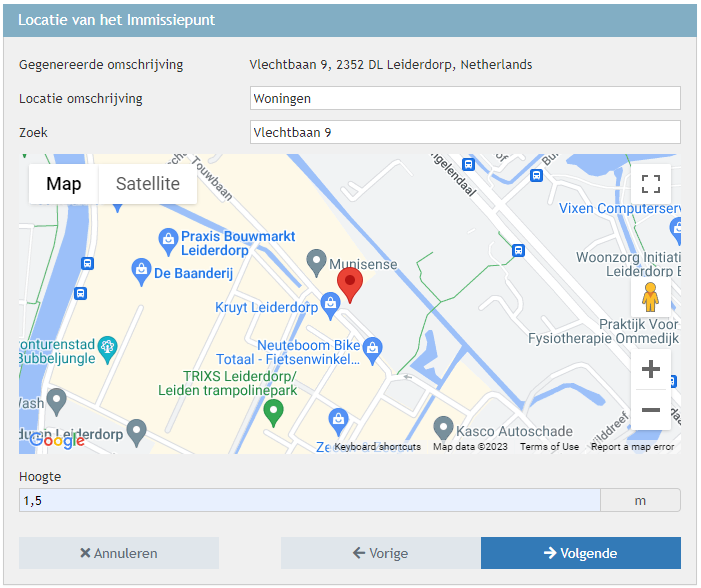The width and height of the screenshot is (701, 588).
Task: Click the De Baanderij shop marker
Action: pos(142,269)
